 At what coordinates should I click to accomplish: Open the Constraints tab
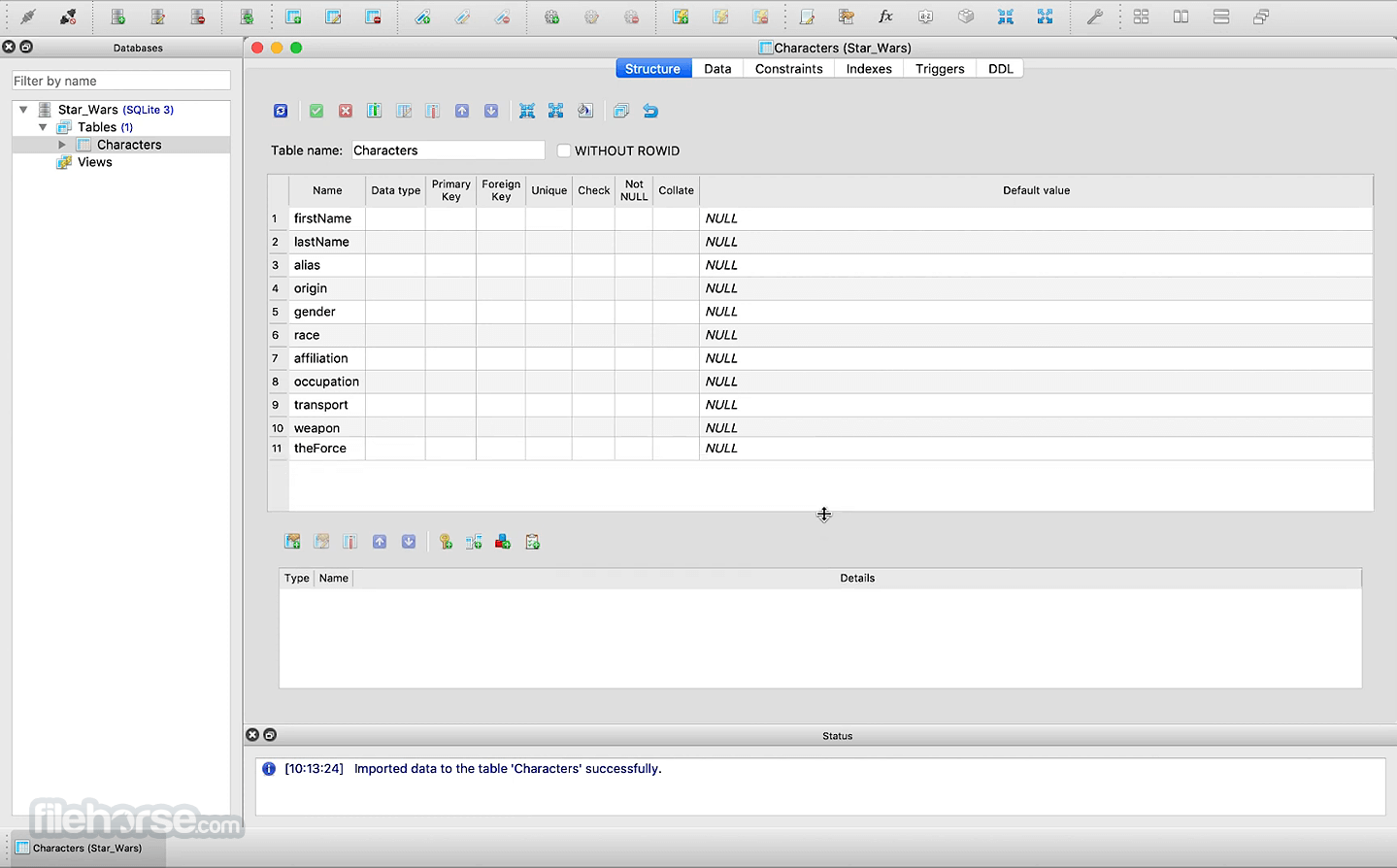coord(789,69)
